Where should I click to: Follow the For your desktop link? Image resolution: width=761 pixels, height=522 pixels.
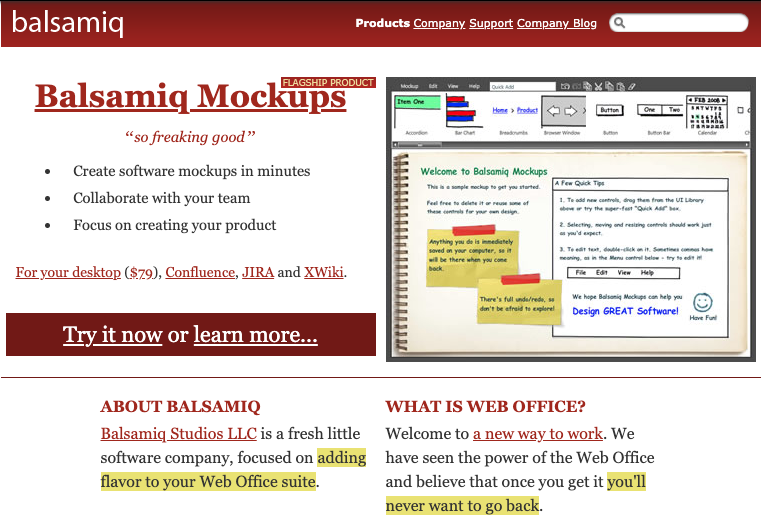pyautogui.click(x=68, y=272)
